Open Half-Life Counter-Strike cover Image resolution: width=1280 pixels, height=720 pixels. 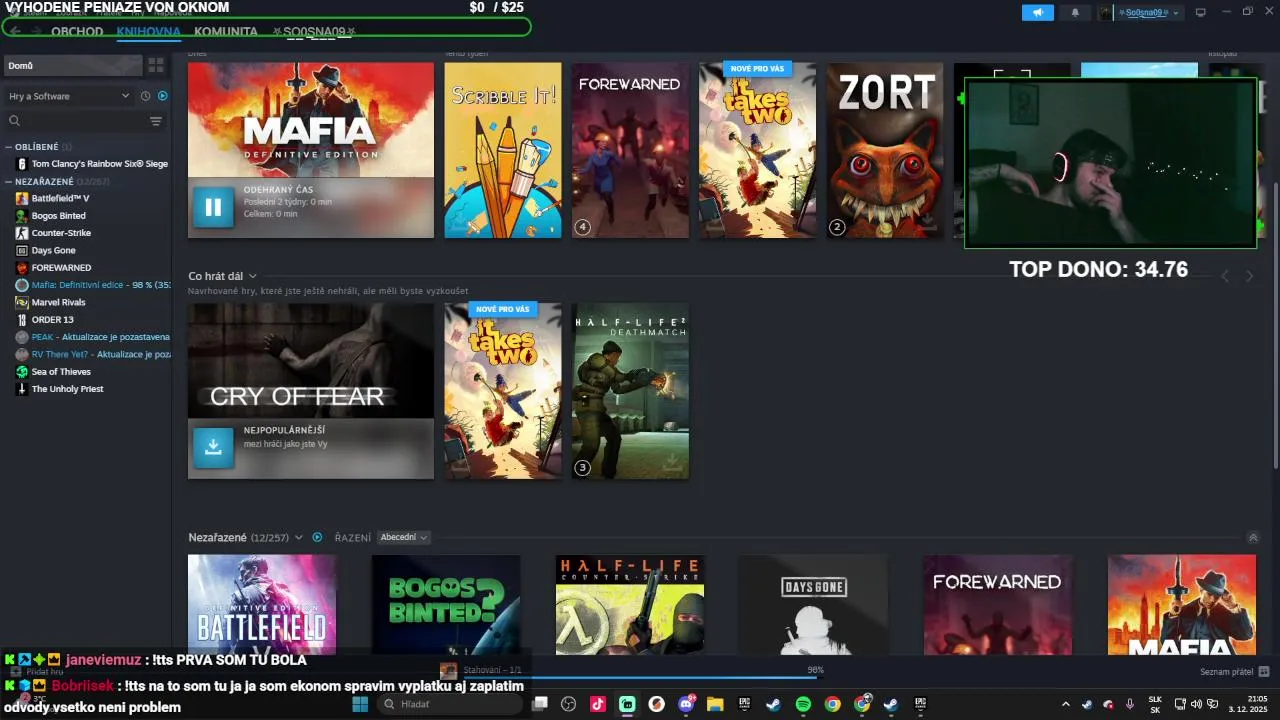[630, 605]
